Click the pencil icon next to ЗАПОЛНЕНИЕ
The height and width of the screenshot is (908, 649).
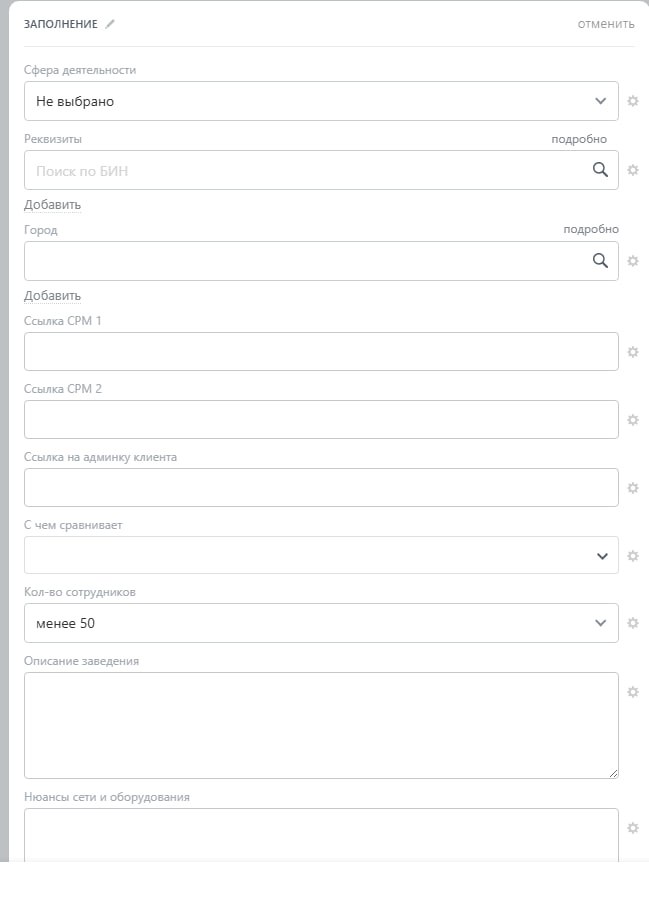pos(110,24)
